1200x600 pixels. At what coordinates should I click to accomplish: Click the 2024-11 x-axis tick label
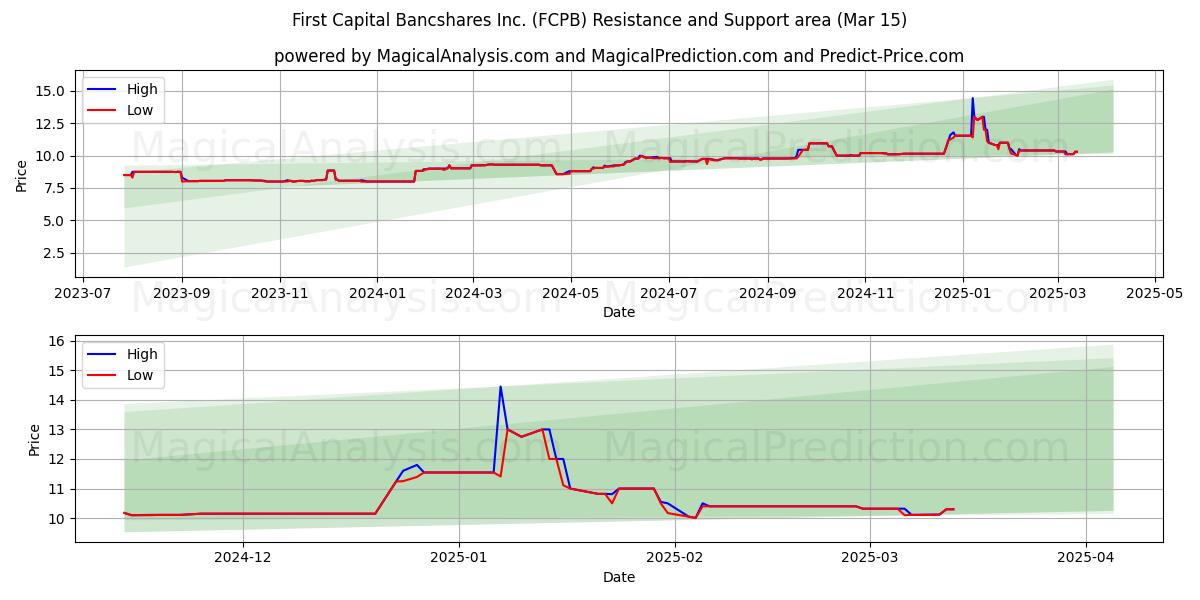pyautogui.click(x=864, y=294)
